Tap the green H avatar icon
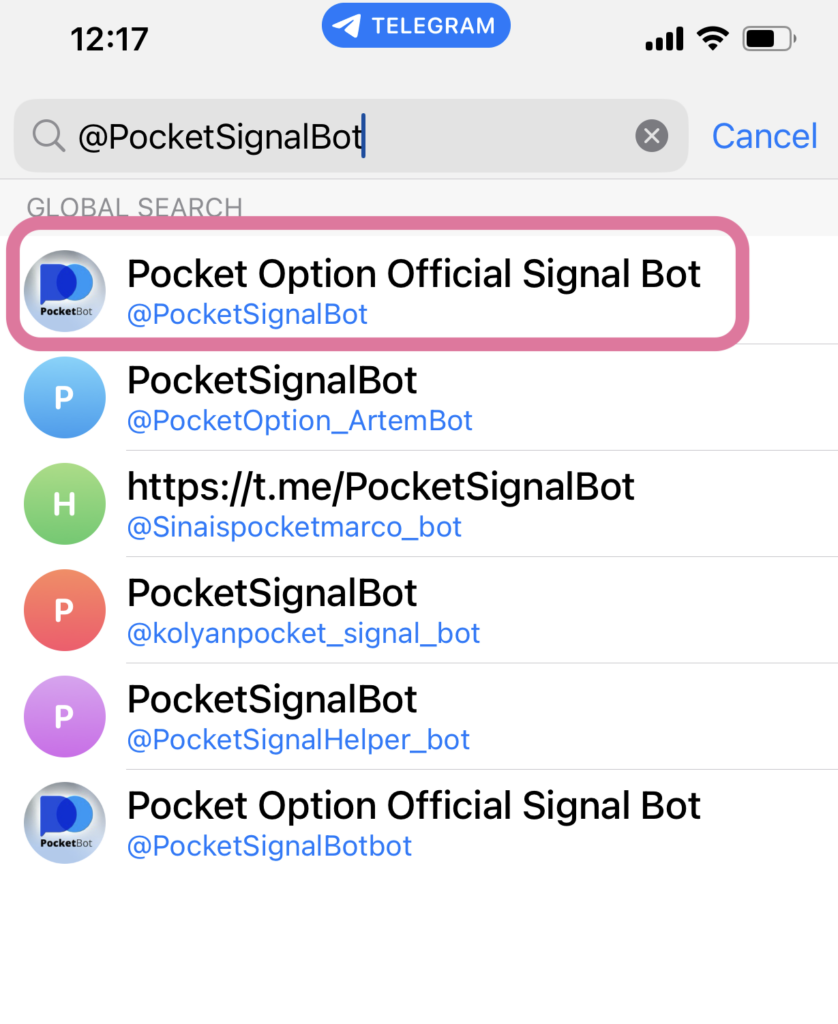838x1024 pixels. (x=65, y=503)
